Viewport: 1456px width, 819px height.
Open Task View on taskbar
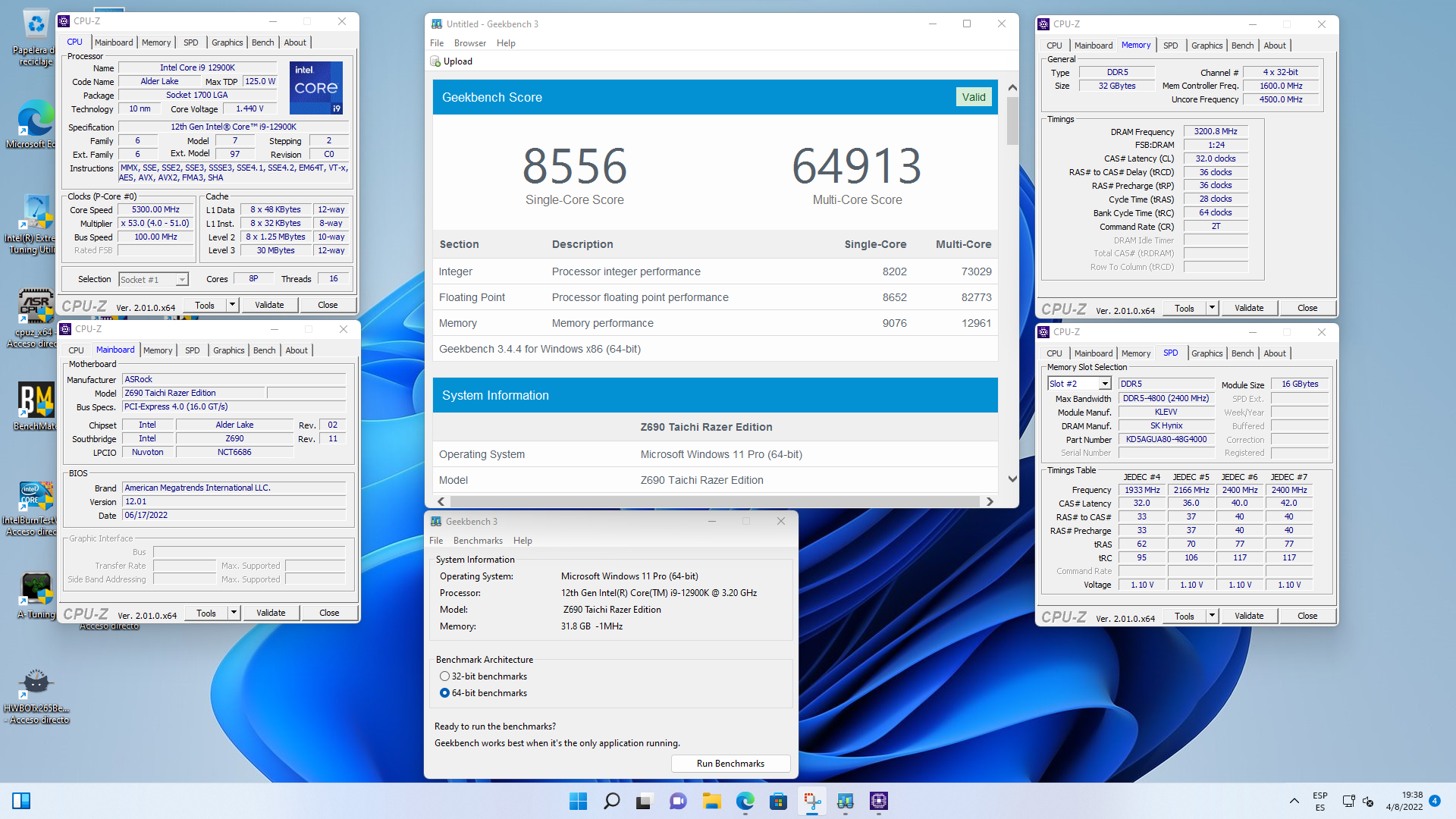click(x=644, y=801)
